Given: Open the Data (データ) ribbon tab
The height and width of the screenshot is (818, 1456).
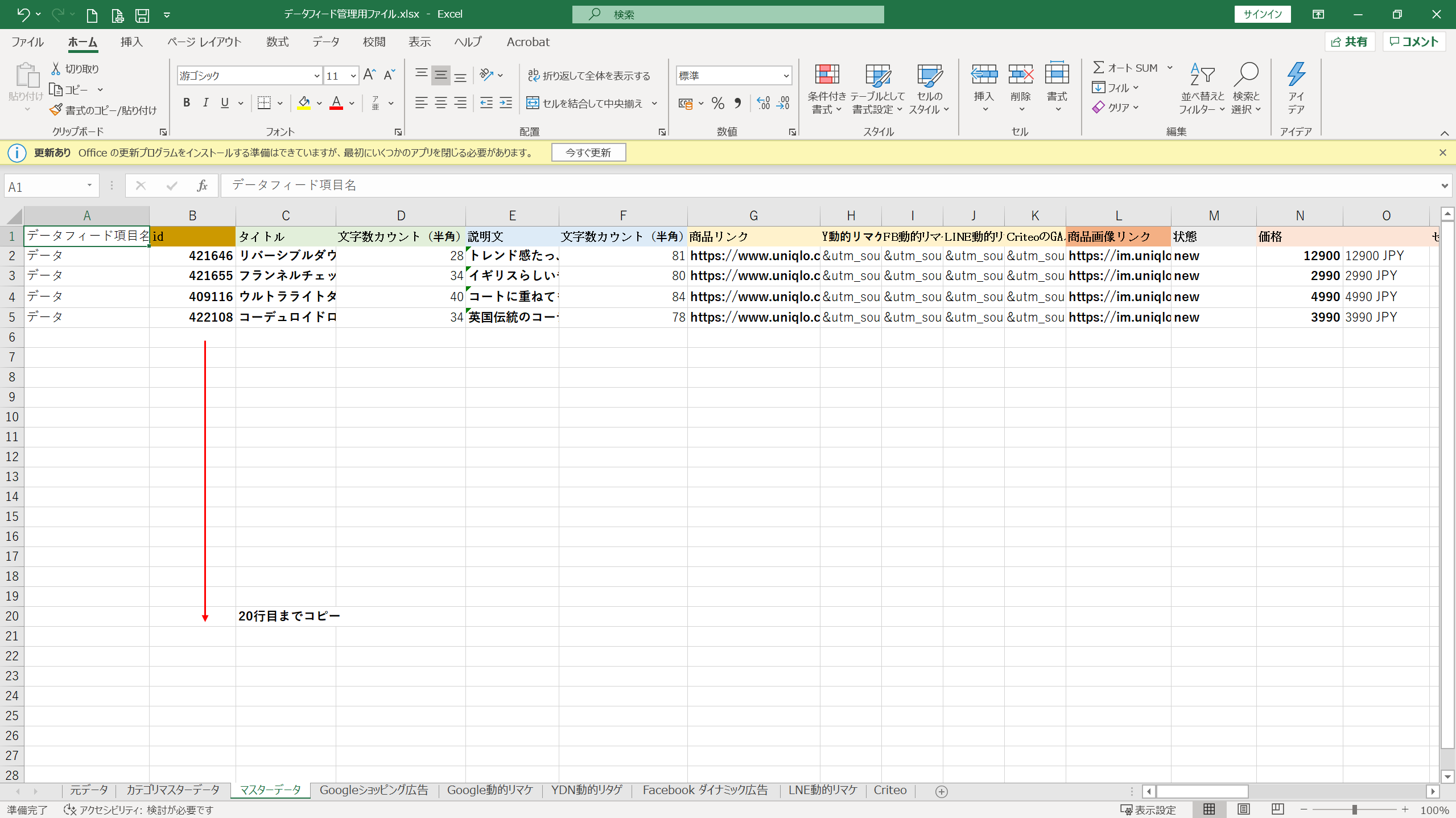Looking at the screenshot, I should (325, 42).
